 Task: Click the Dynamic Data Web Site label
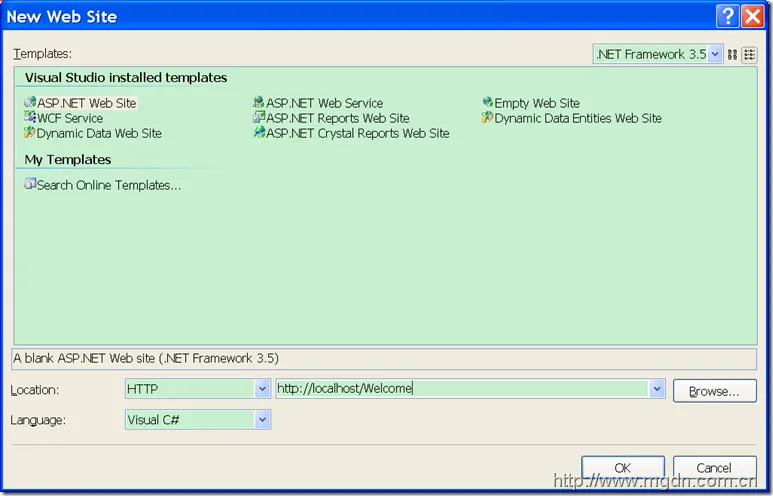pos(99,134)
